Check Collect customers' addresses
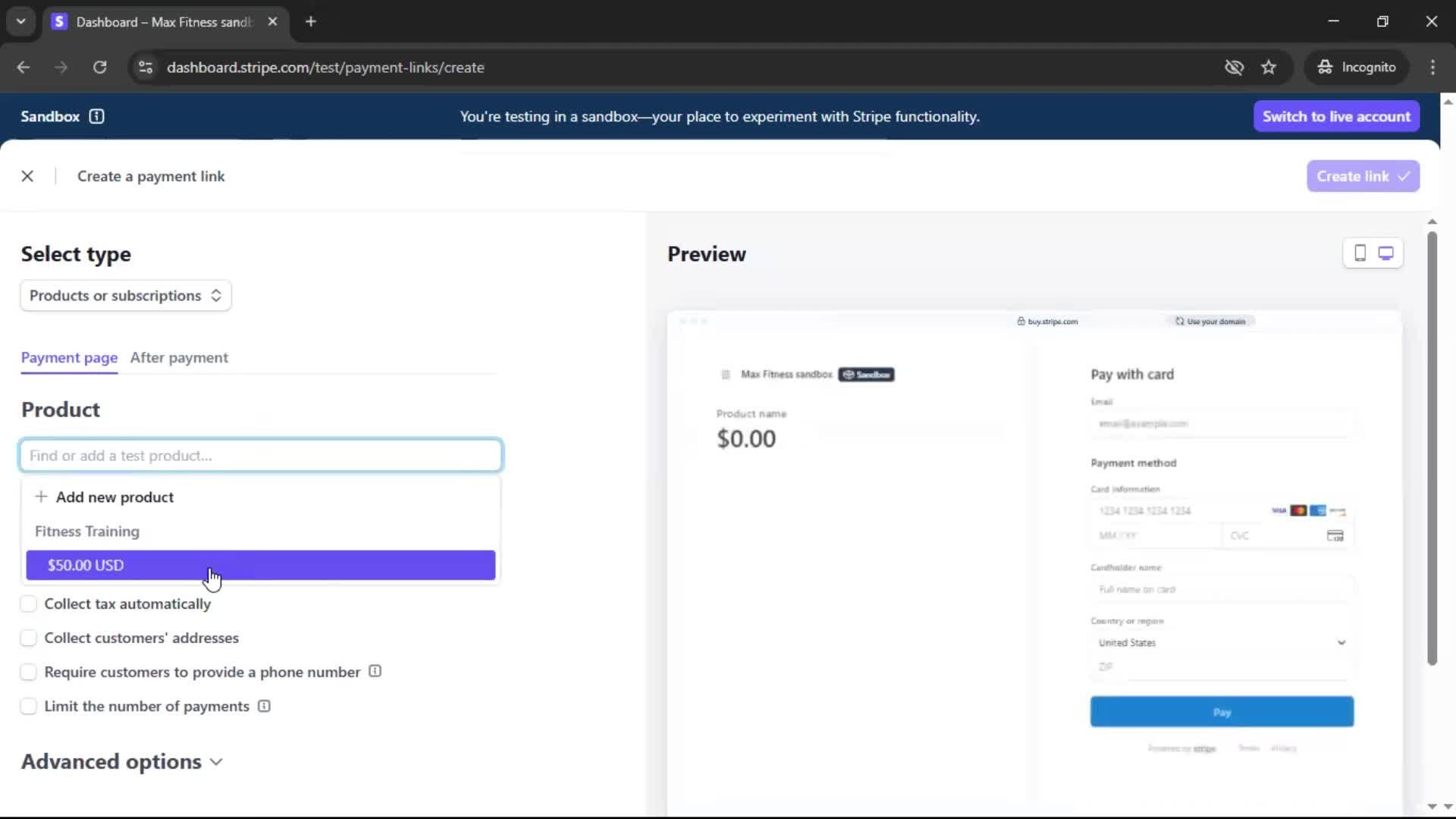 [29, 638]
